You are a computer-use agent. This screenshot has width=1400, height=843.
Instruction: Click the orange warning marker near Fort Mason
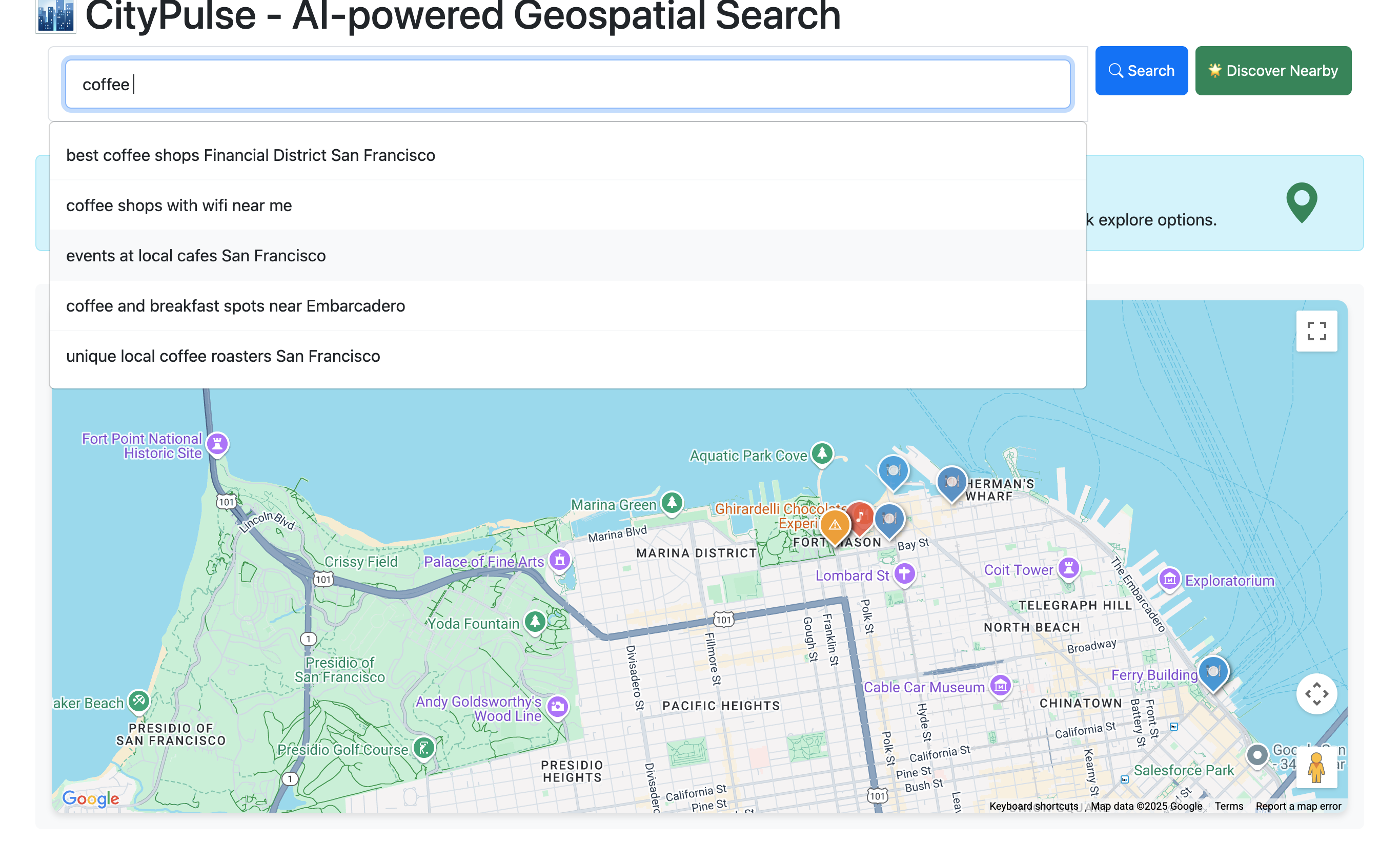click(x=834, y=524)
